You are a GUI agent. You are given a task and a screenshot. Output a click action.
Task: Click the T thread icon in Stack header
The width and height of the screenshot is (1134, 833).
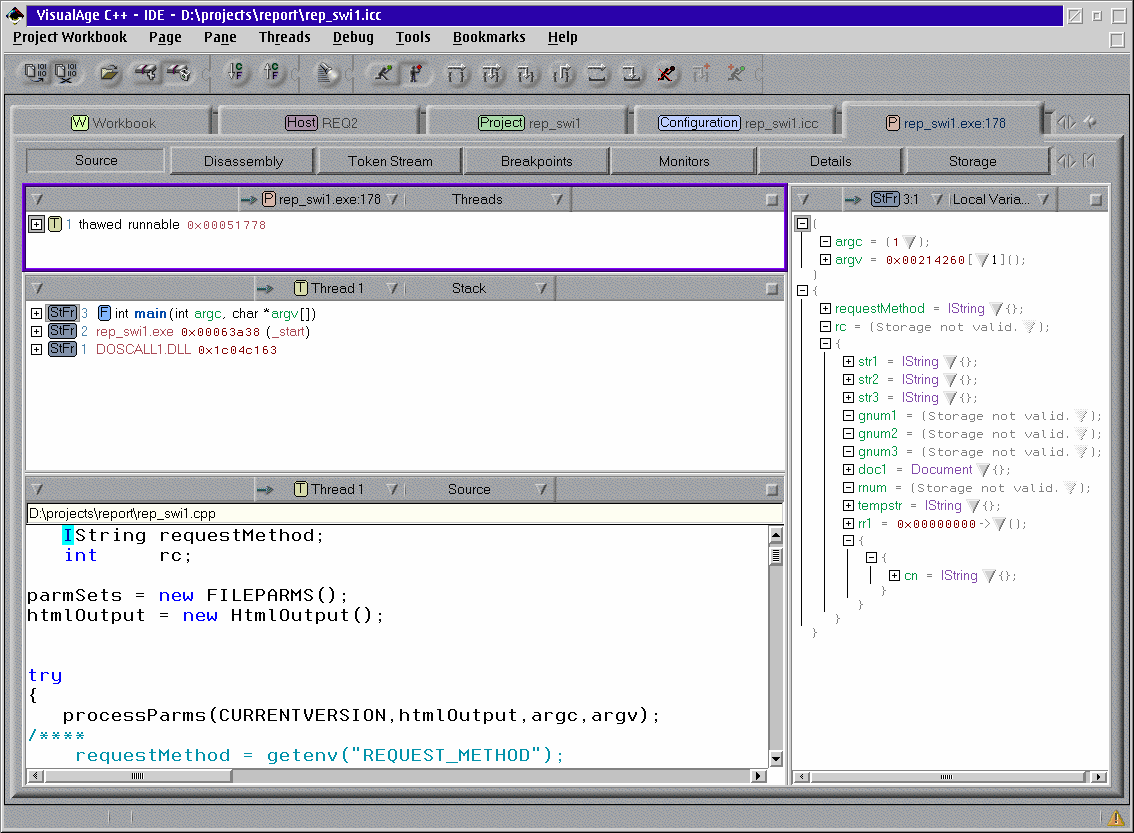click(301, 288)
